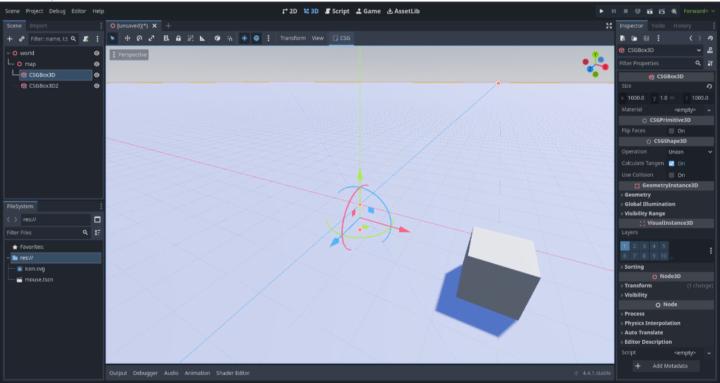This screenshot has height=383, width=720.
Task: Open the Scene menu
Action: [12, 11]
